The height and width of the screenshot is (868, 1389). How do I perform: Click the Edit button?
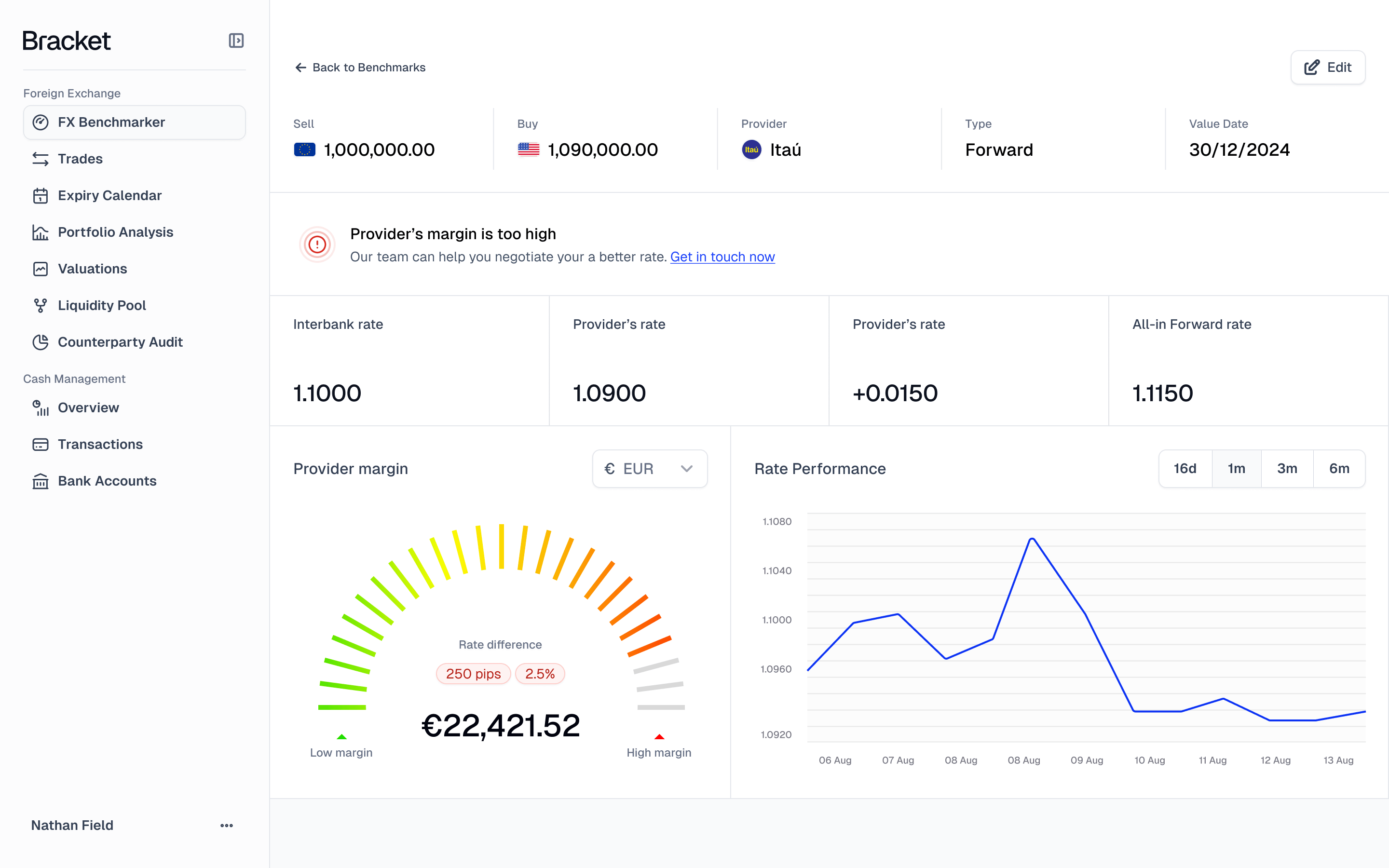point(1328,68)
